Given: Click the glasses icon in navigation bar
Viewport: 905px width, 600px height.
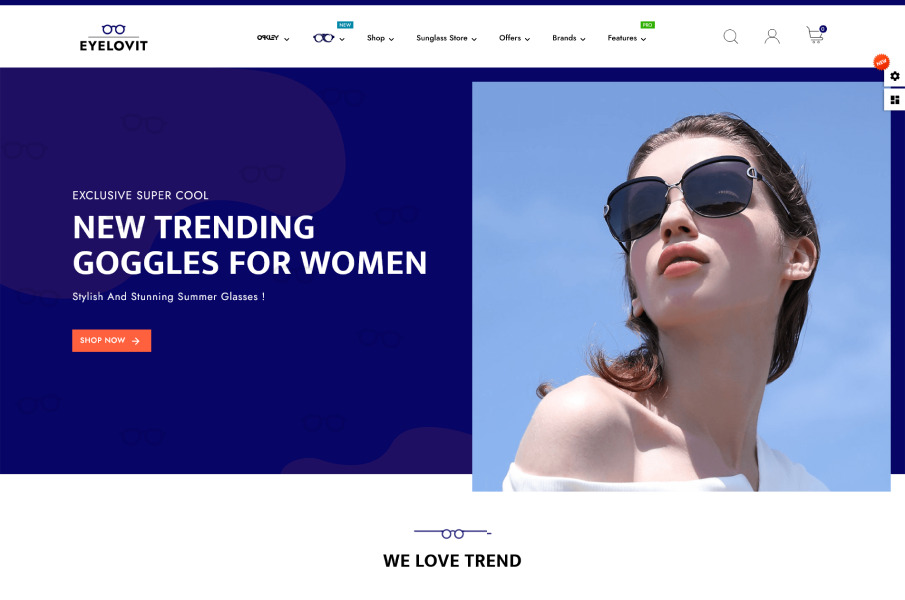Looking at the screenshot, I should [324, 38].
